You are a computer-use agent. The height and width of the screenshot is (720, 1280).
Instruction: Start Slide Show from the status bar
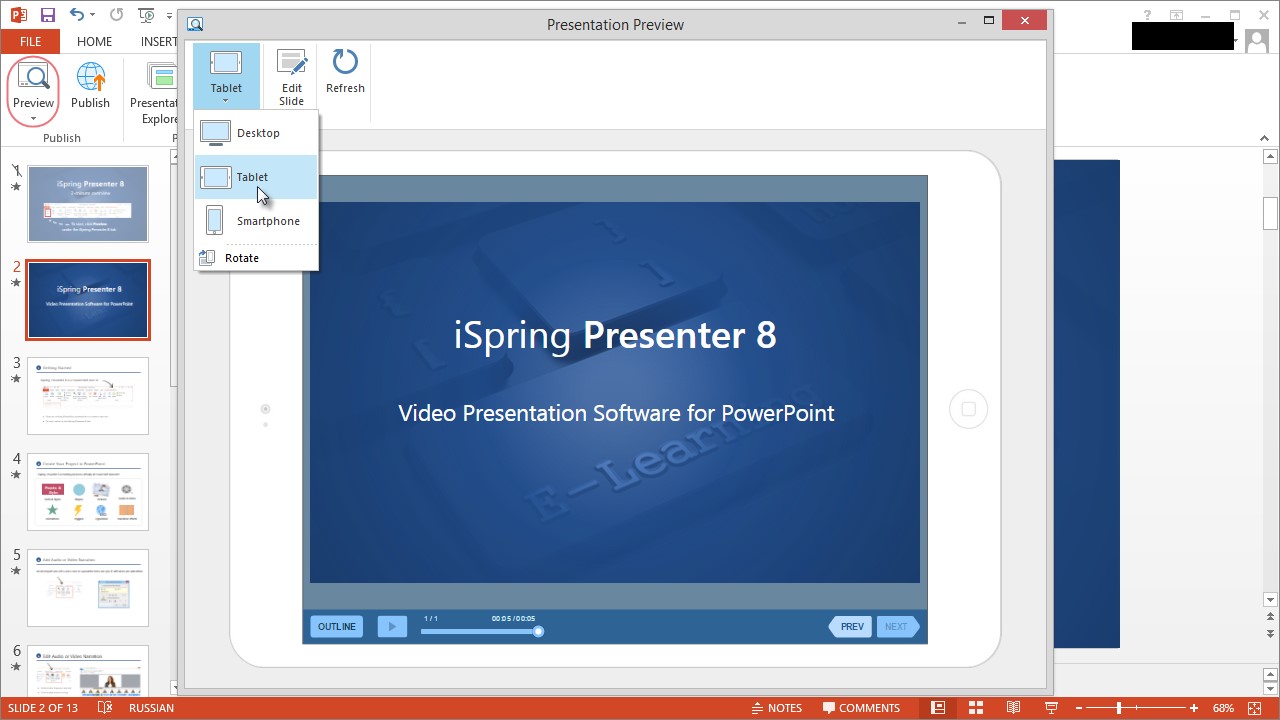pos(1051,708)
